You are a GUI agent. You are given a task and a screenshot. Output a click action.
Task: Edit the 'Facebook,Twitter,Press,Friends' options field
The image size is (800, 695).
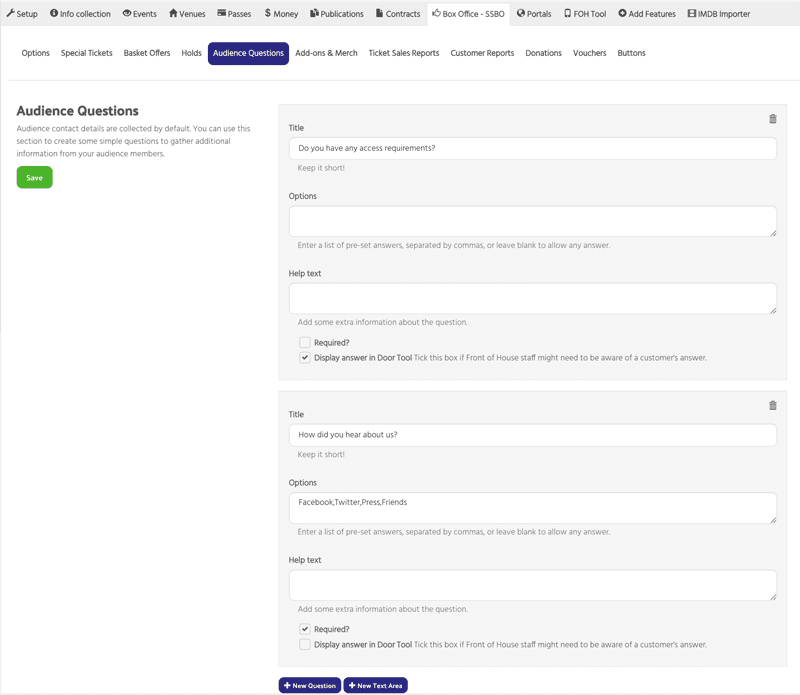tap(533, 508)
